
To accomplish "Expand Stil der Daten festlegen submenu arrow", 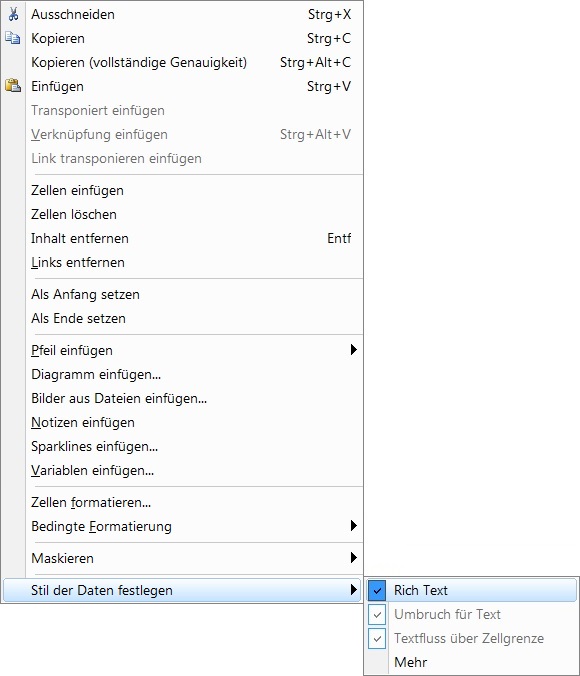I will pyautogui.click(x=354, y=589).
